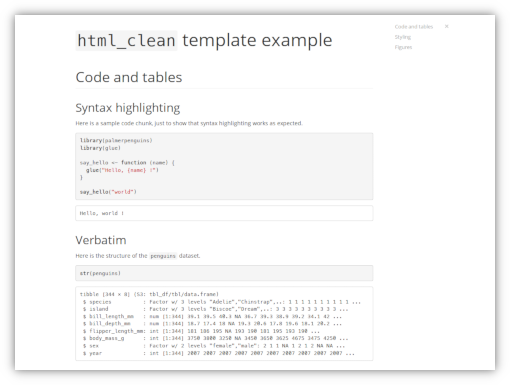Click the glue("Hello, {name} !") line
The height and width of the screenshot is (385, 510).
pyautogui.click(x=122, y=170)
